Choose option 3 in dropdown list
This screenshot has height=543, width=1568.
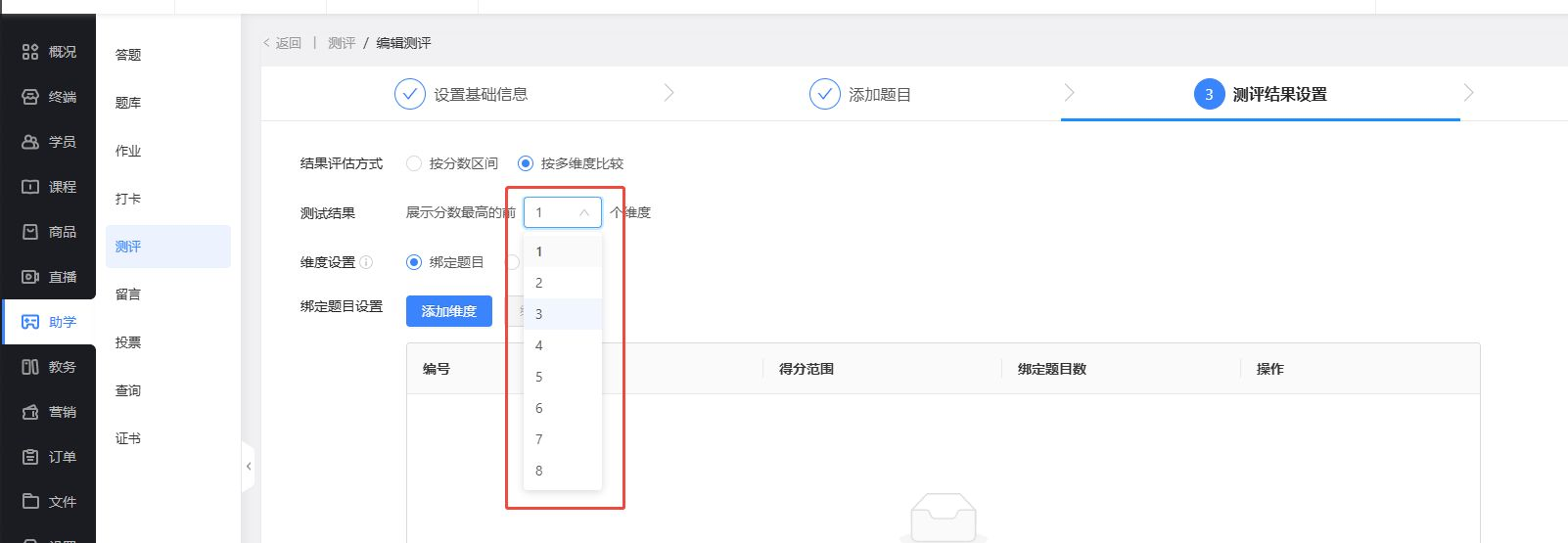(539, 314)
